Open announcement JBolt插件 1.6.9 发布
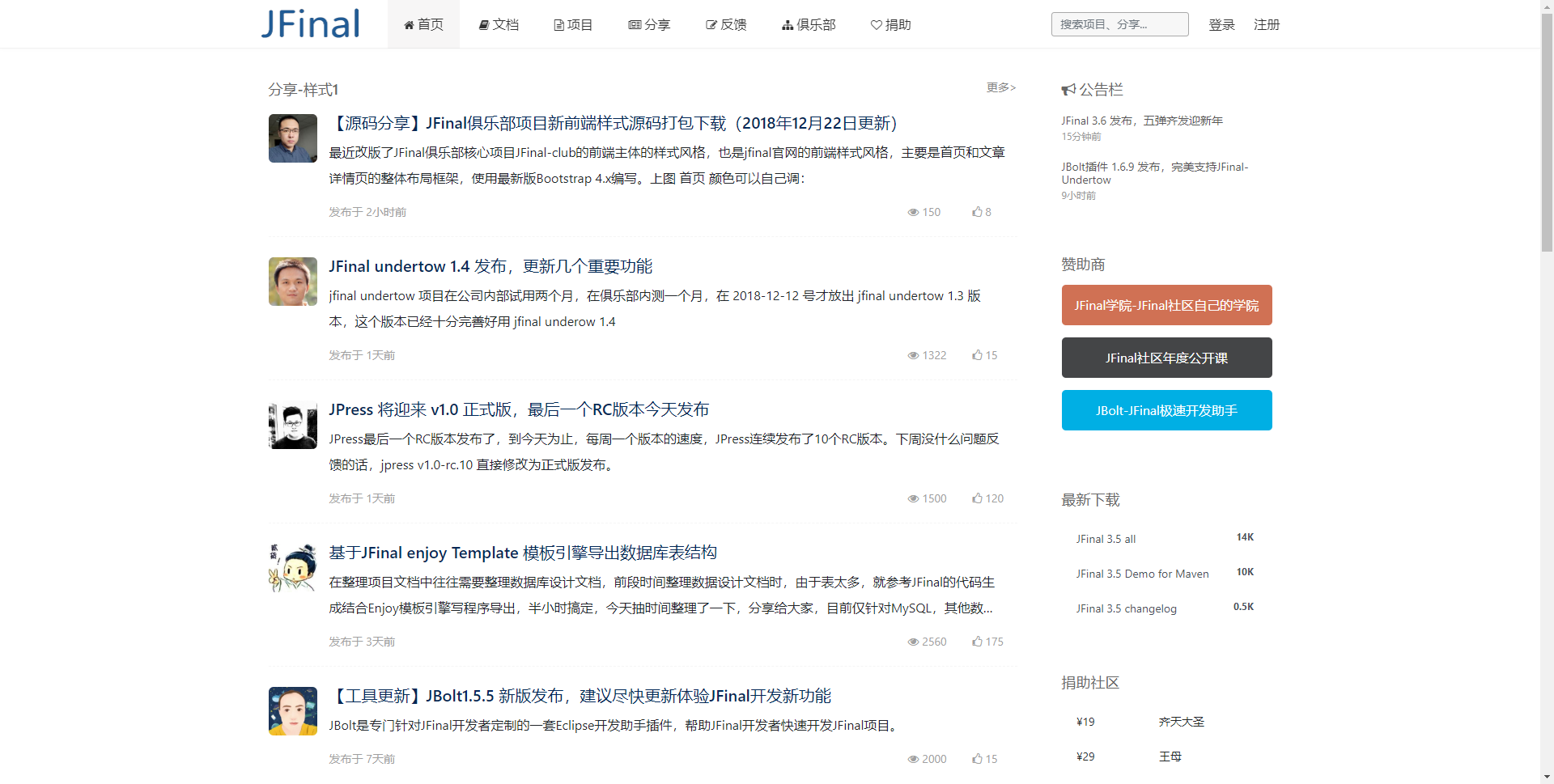The width and height of the screenshot is (1554, 784). click(1155, 173)
